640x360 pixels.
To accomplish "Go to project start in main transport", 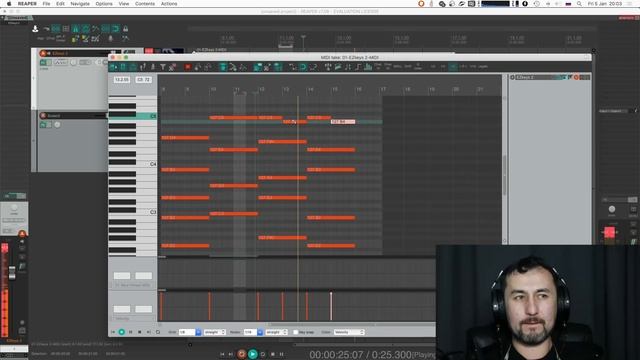I will (222, 354).
